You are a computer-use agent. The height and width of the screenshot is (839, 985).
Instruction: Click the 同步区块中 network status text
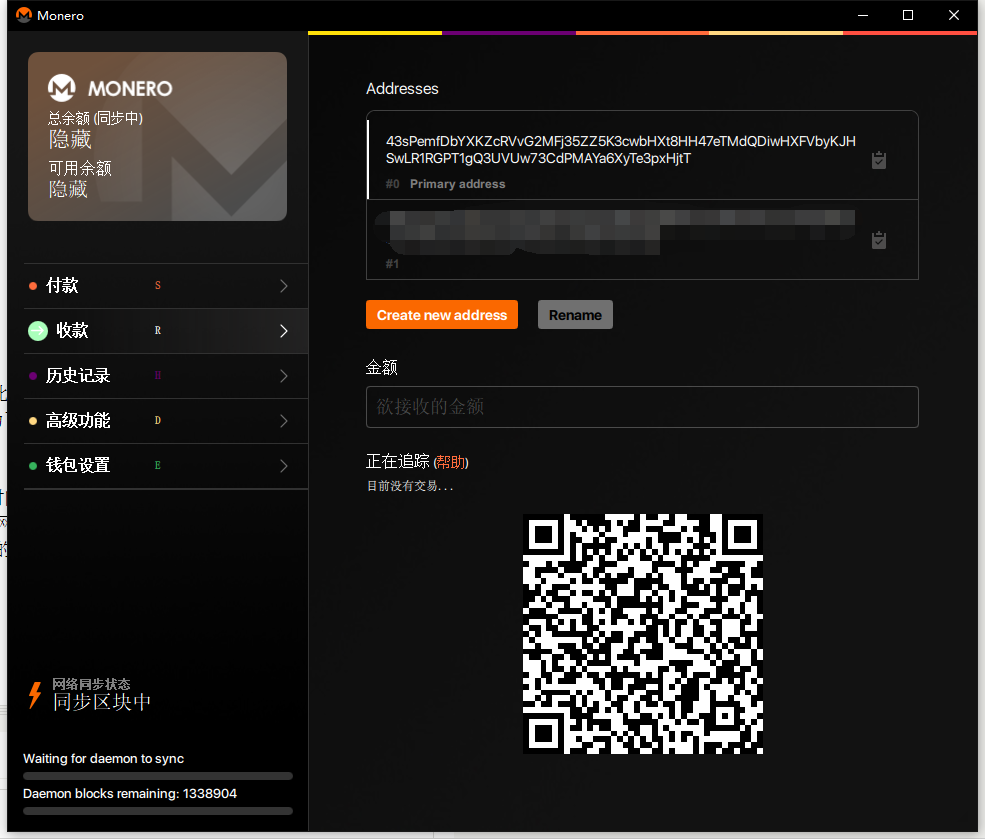point(102,701)
